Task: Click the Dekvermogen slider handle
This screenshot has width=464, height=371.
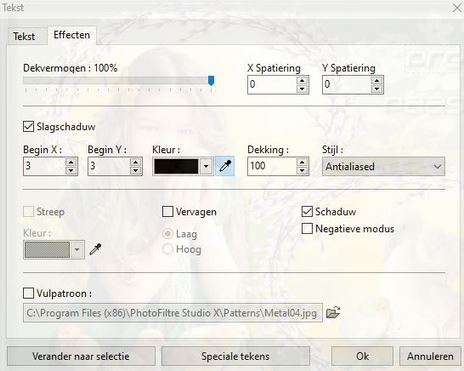Action: pyautogui.click(x=211, y=80)
